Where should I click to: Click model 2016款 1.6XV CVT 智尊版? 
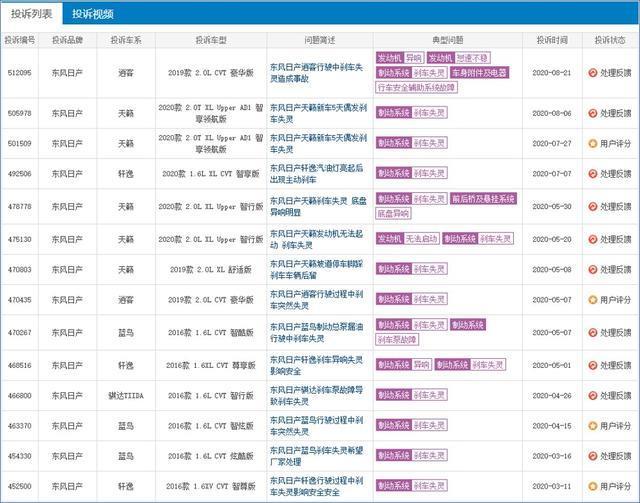pyautogui.click(x=211, y=486)
